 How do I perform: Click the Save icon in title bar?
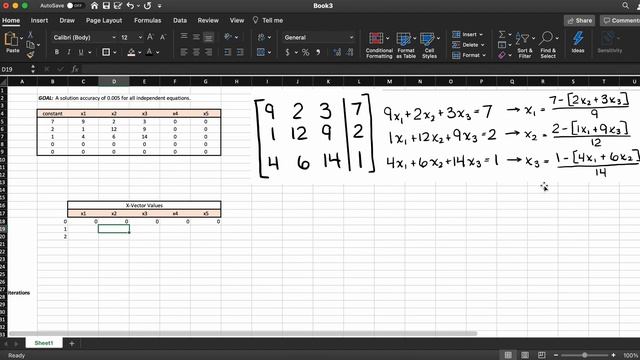click(x=106, y=6)
